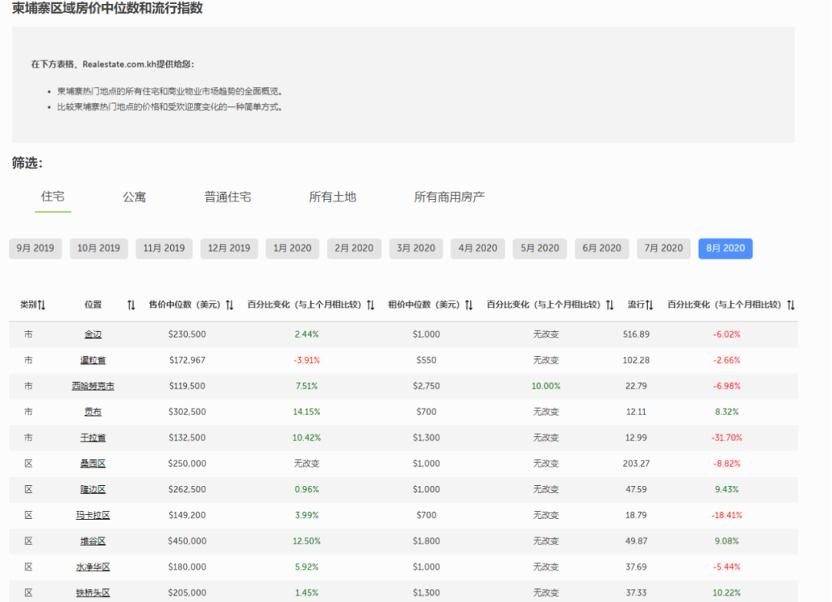The image size is (832, 602).
Task: Select the 普通住宅 tab
Action: 227,197
